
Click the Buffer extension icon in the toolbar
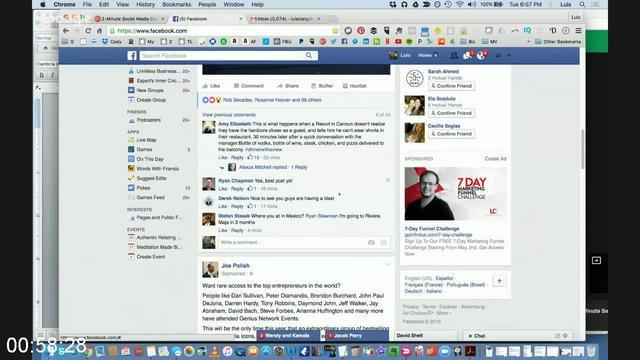pyautogui.click(x=373, y=31)
